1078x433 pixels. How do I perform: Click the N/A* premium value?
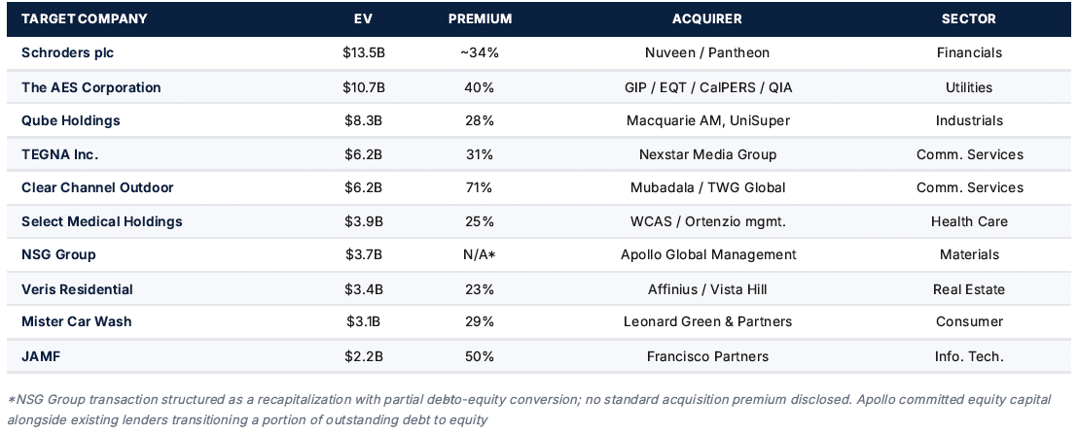(478, 255)
